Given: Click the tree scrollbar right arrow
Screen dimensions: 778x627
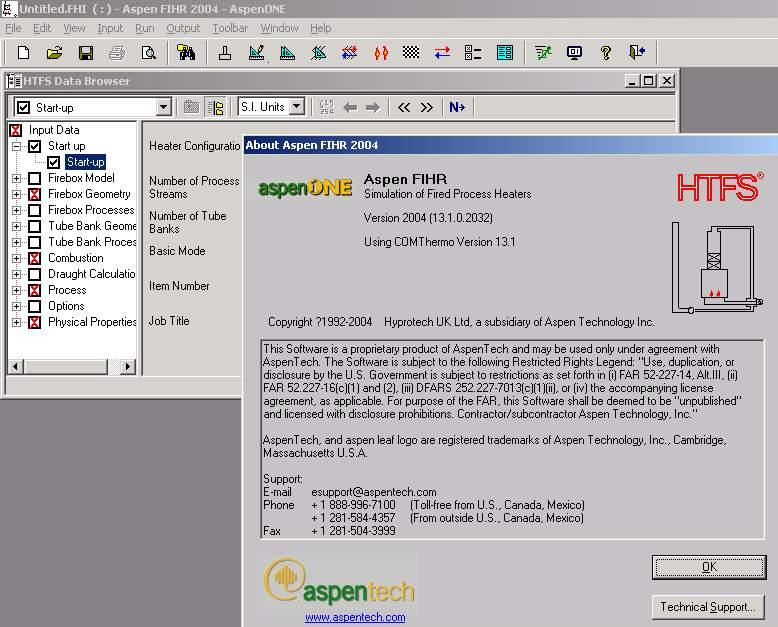Looking at the screenshot, I should (x=128, y=367).
